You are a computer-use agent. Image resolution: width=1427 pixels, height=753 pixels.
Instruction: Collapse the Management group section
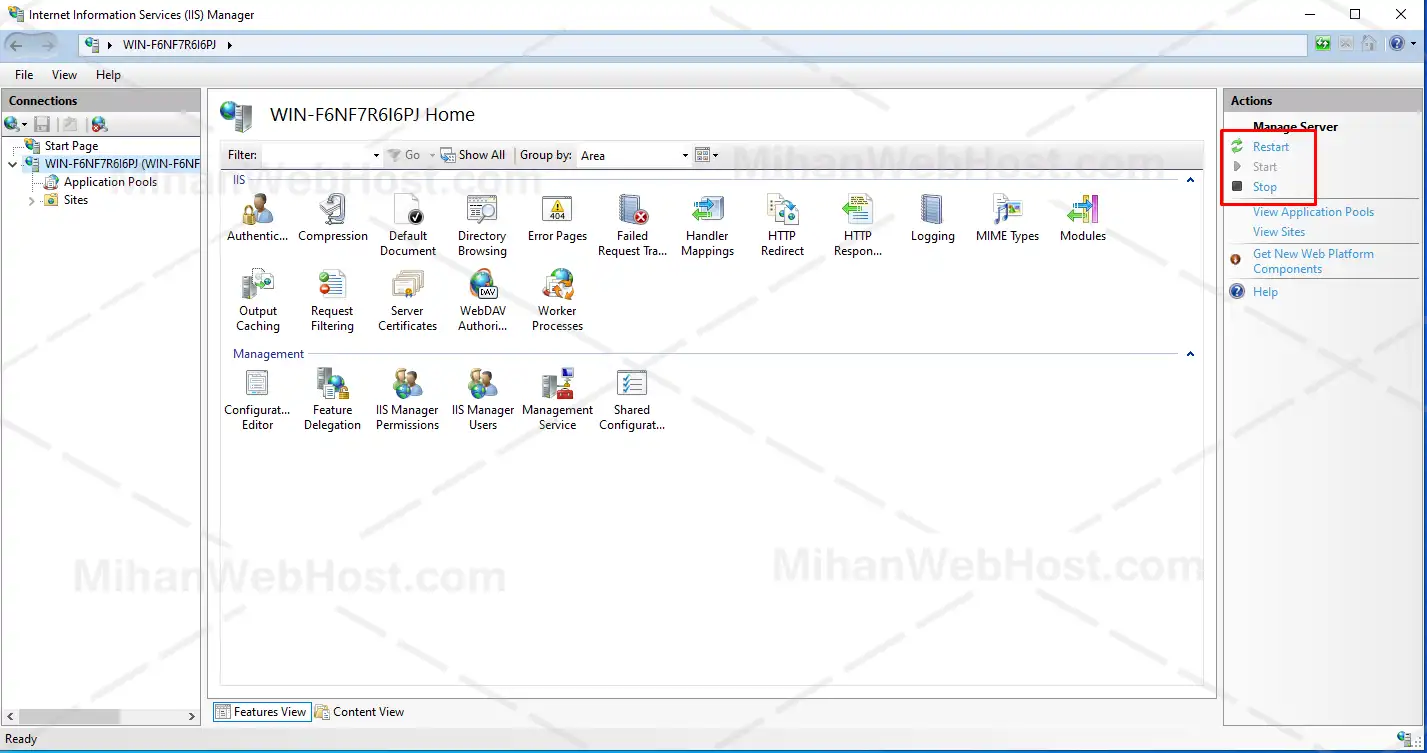(x=1190, y=354)
